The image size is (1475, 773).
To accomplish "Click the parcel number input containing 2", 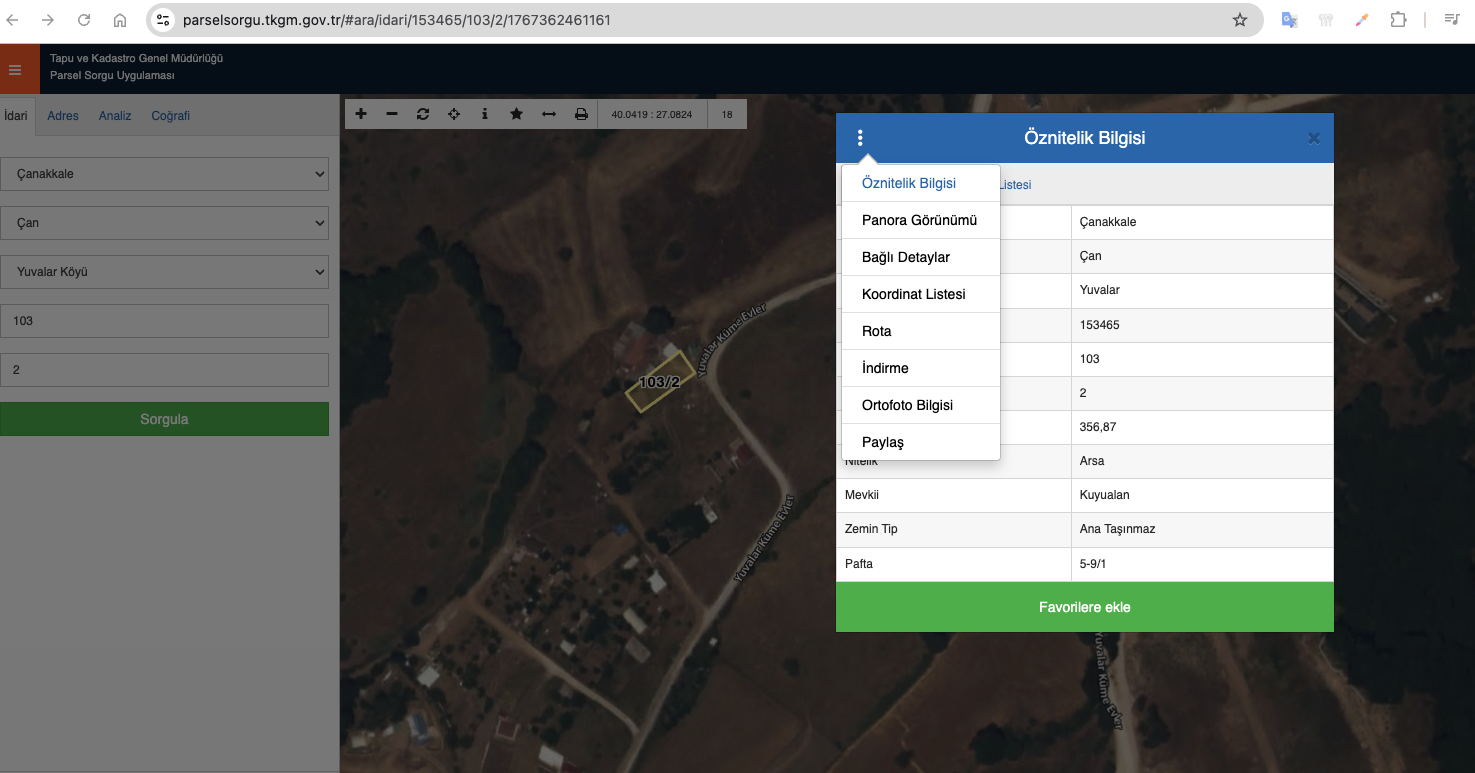I will [x=164, y=370].
